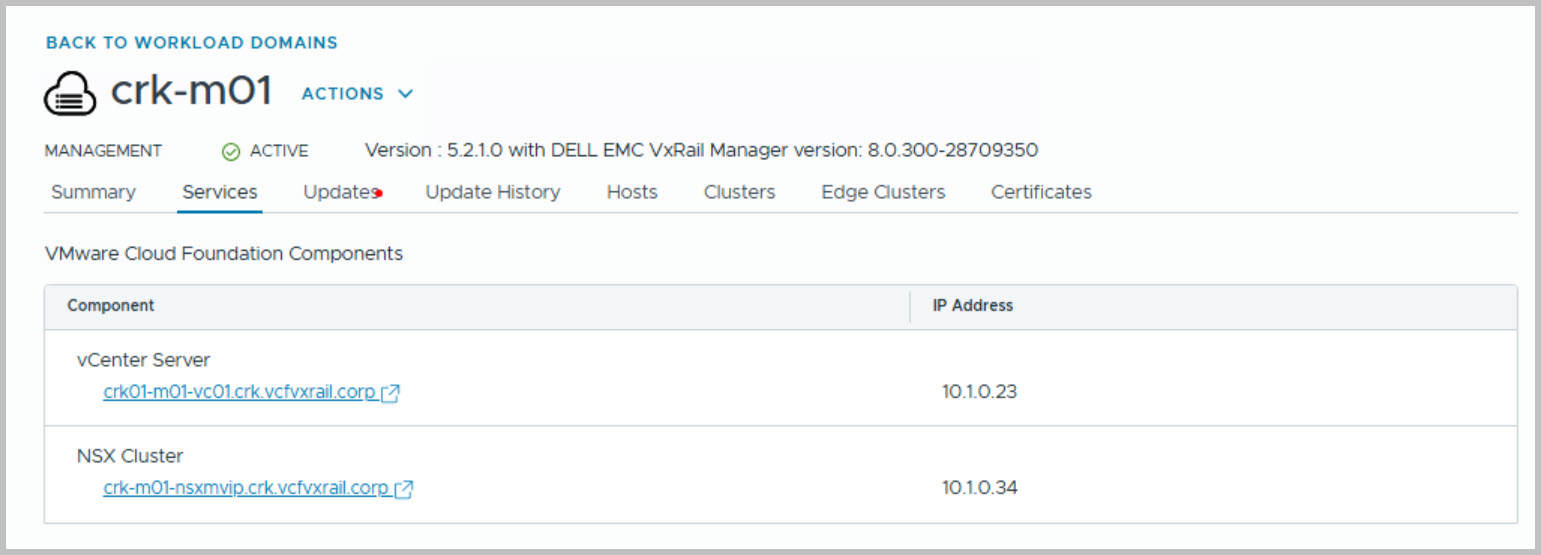The height and width of the screenshot is (555, 1541).
Task: Go back to Workload Domains
Action: (x=192, y=43)
